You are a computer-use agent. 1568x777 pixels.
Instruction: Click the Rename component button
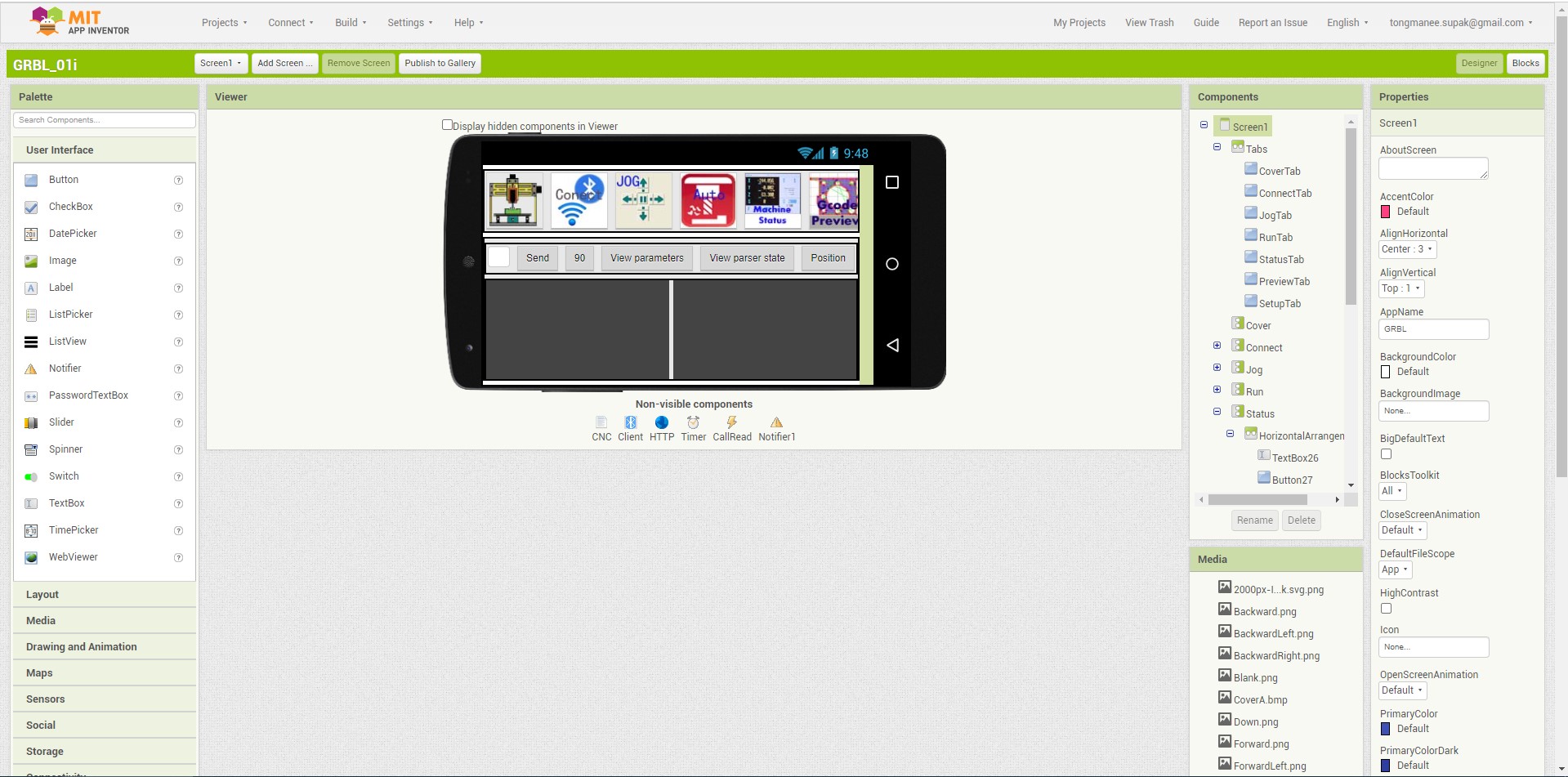pos(1254,520)
